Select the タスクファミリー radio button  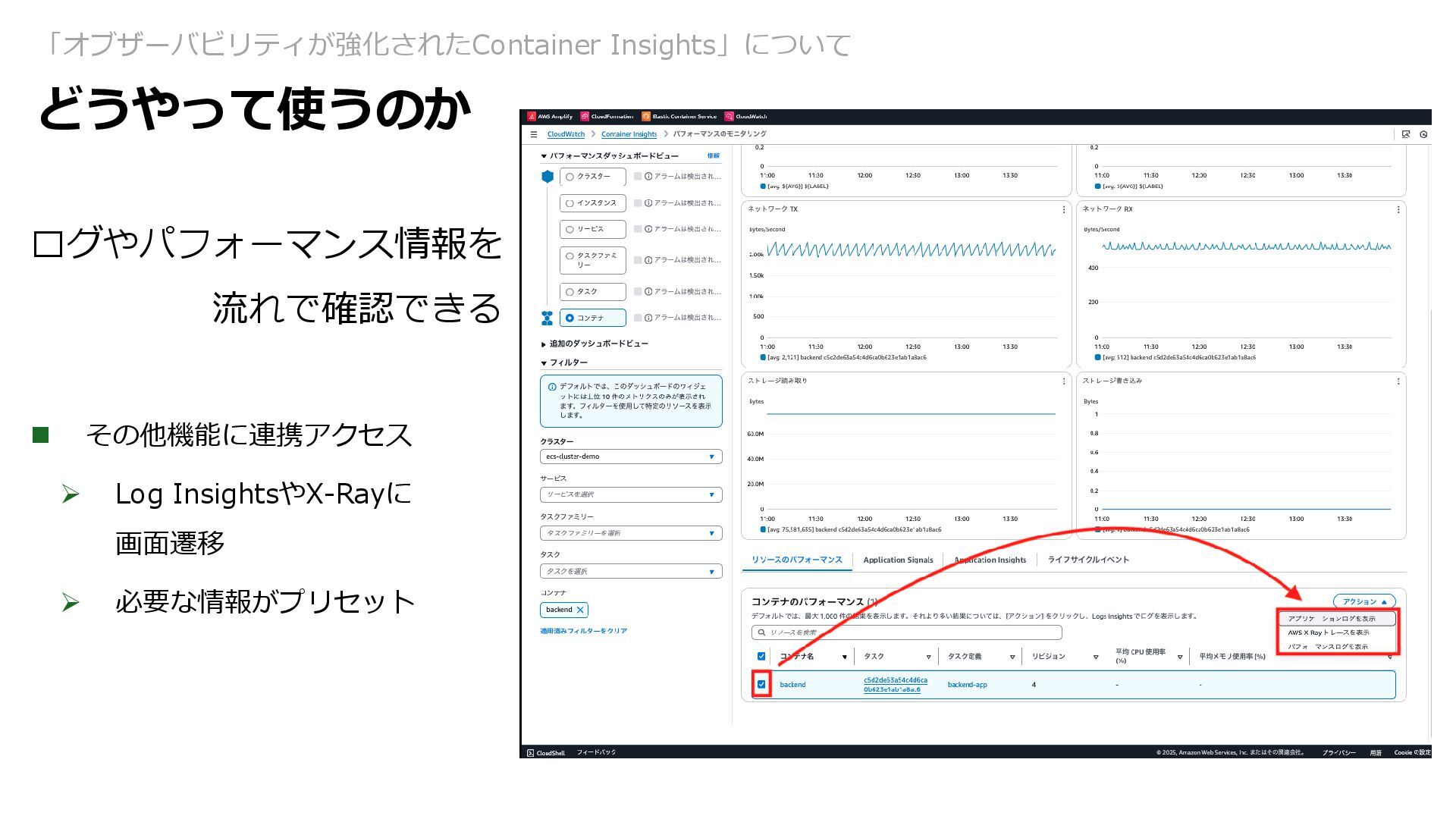[x=570, y=256]
